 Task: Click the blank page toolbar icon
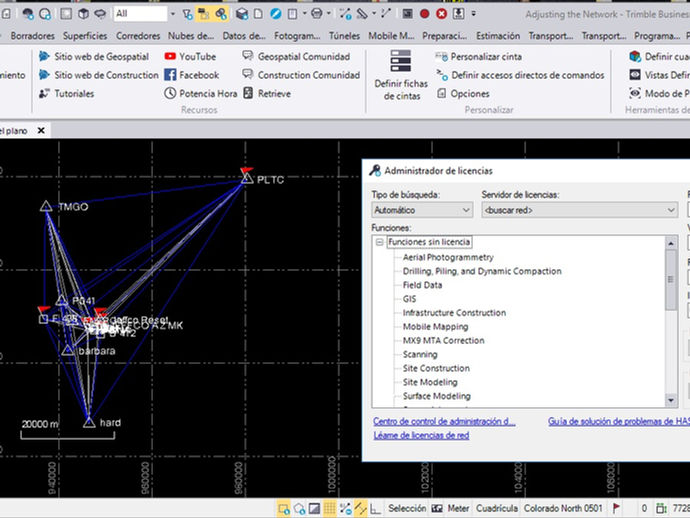pos(259,14)
